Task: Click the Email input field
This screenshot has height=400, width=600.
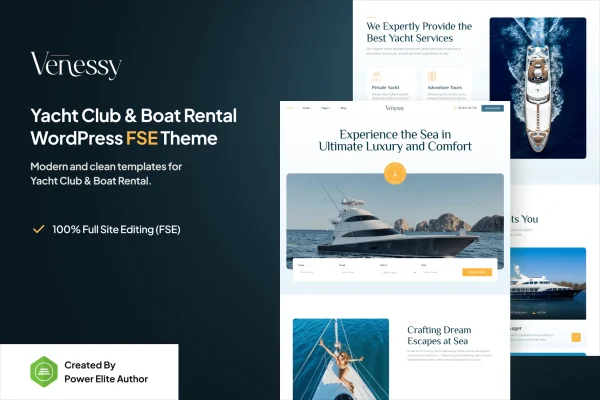Action: (356, 272)
